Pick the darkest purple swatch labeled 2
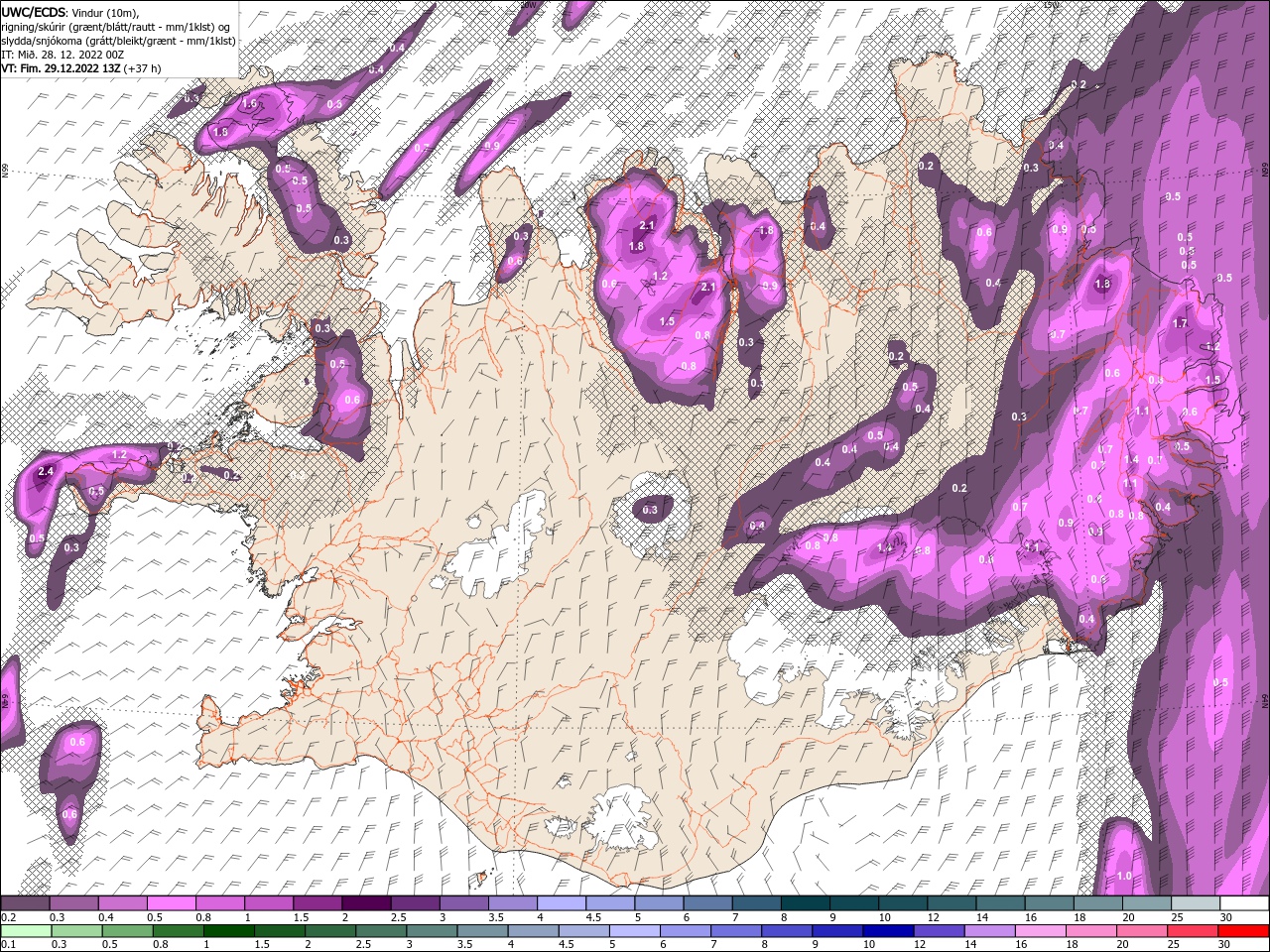This screenshot has height=952, width=1270. [365, 903]
